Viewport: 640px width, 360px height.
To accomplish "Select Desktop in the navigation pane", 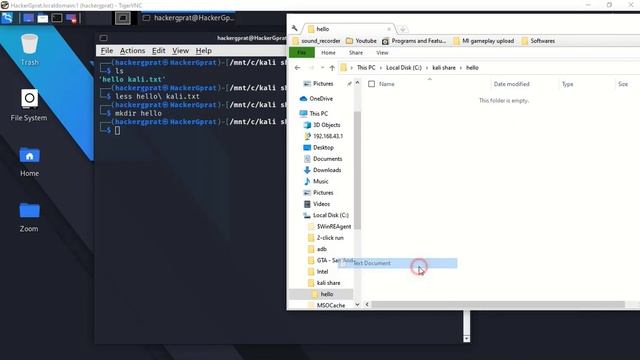I will coord(319,147).
